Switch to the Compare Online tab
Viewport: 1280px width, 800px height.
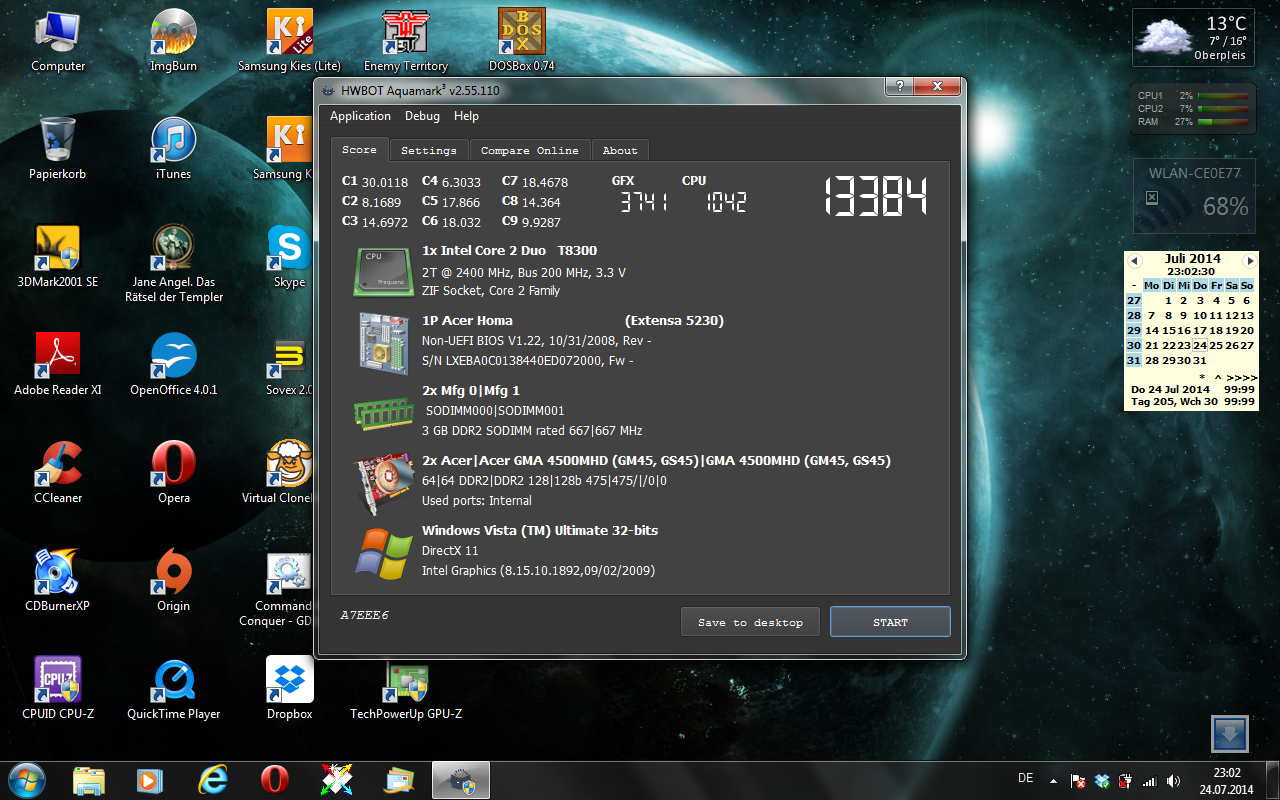pyautogui.click(x=529, y=150)
